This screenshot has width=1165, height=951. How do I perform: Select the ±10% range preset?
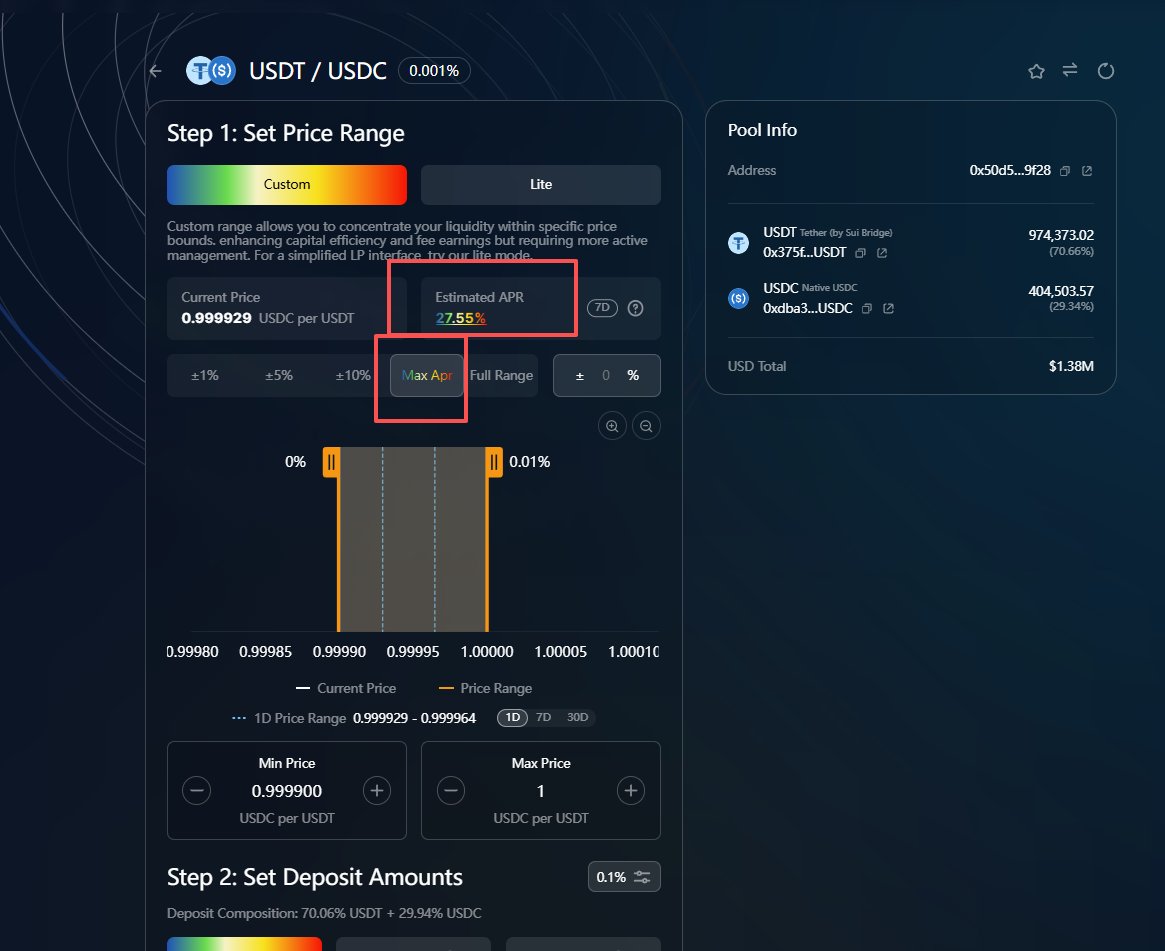coord(353,375)
